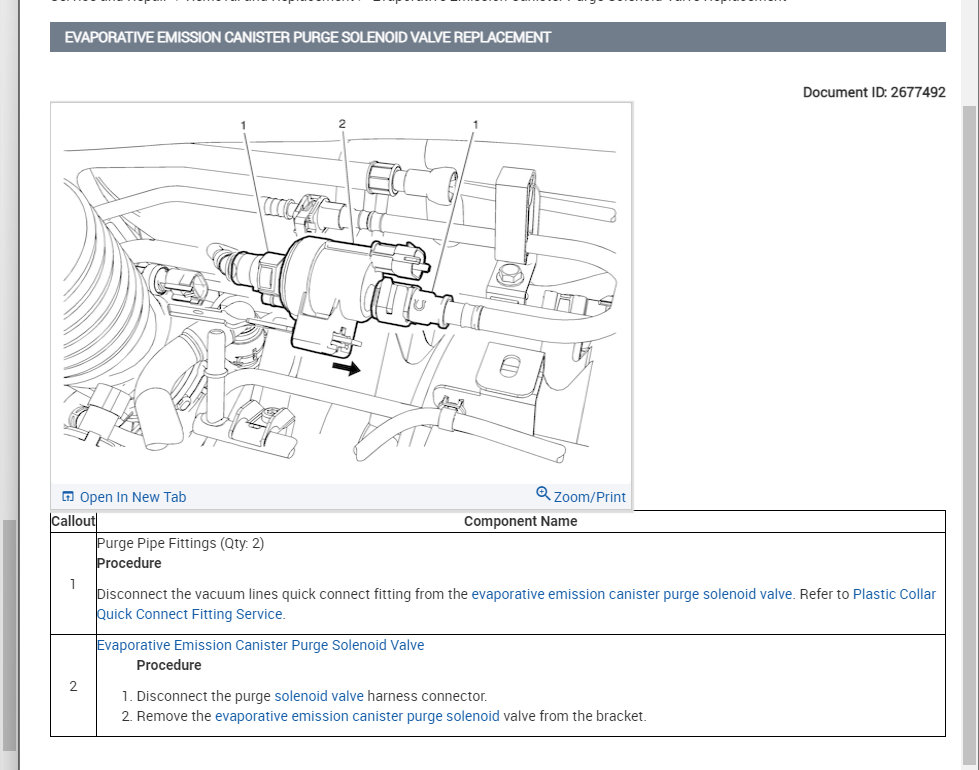The height and width of the screenshot is (770, 979).
Task: Click the 'solenoid valve' link in step 1
Action: click(x=318, y=696)
